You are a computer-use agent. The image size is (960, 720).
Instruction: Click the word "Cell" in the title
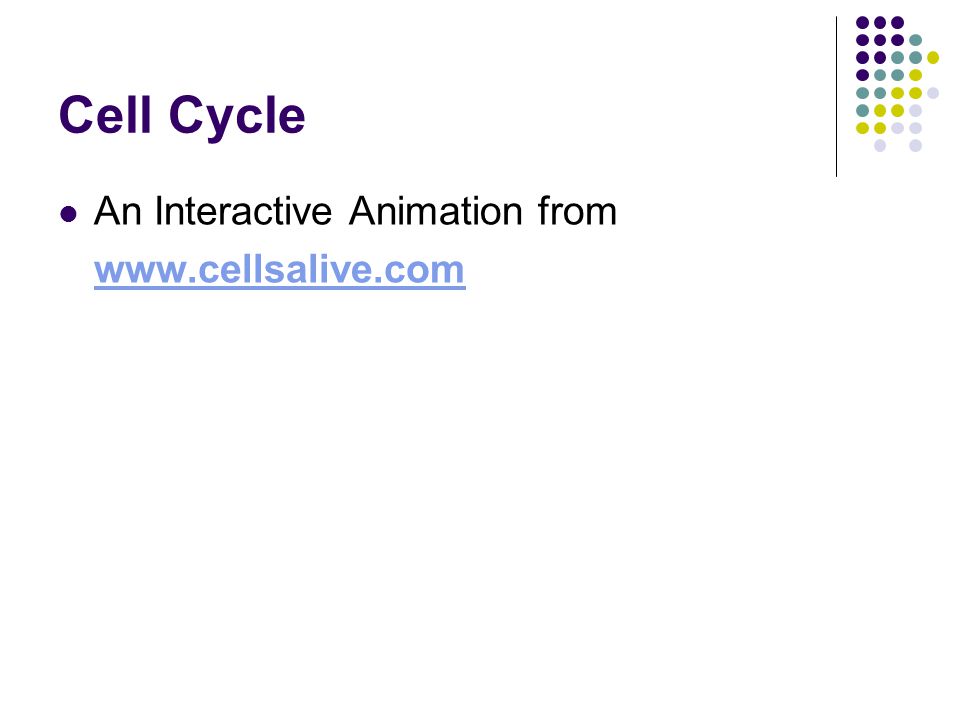pos(105,114)
